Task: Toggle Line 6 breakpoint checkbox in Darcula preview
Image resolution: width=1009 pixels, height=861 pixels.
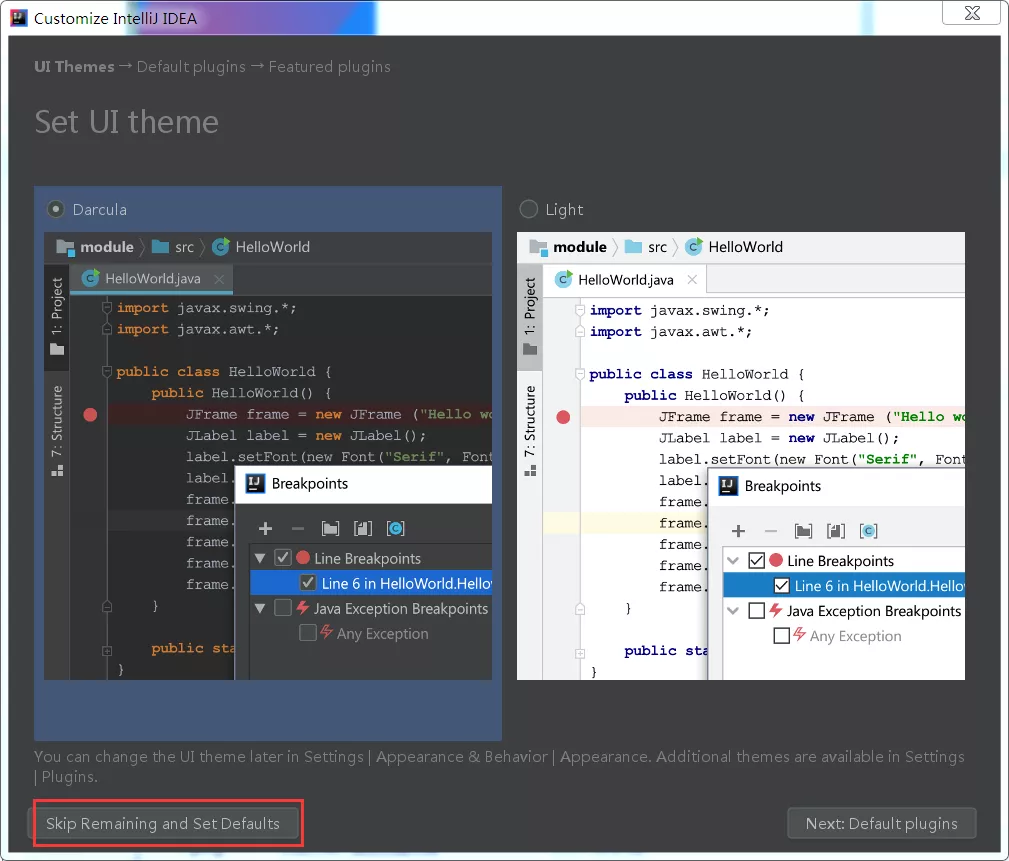Action: [x=308, y=583]
